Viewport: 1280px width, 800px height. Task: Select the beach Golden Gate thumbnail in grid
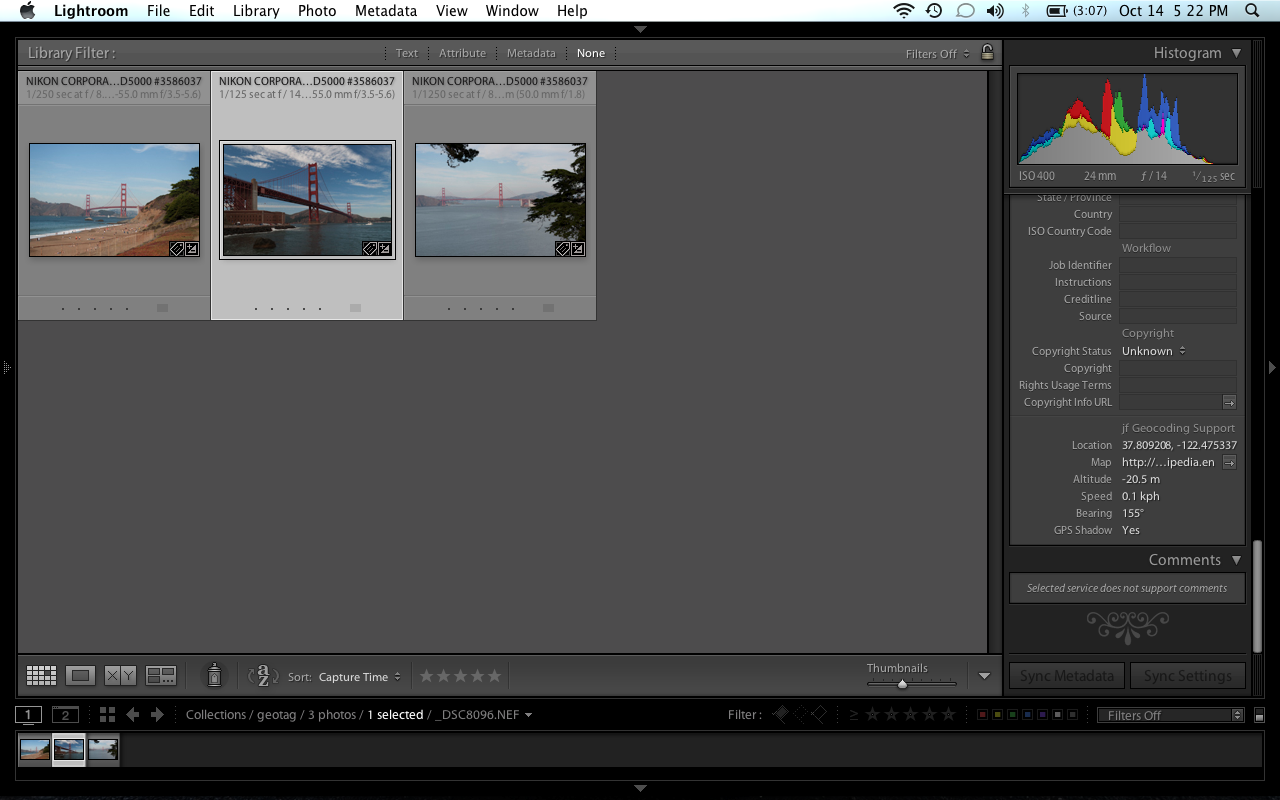click(114, 200)
